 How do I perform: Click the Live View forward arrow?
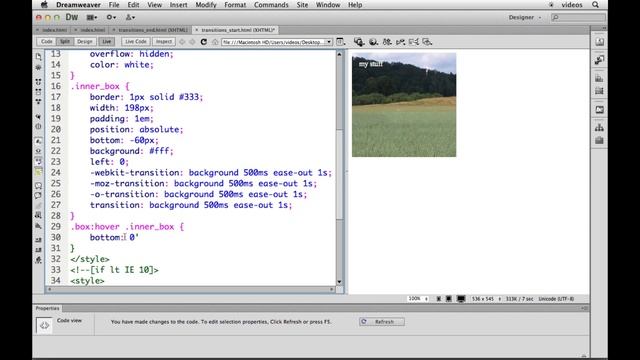click(x=192, y=42)
